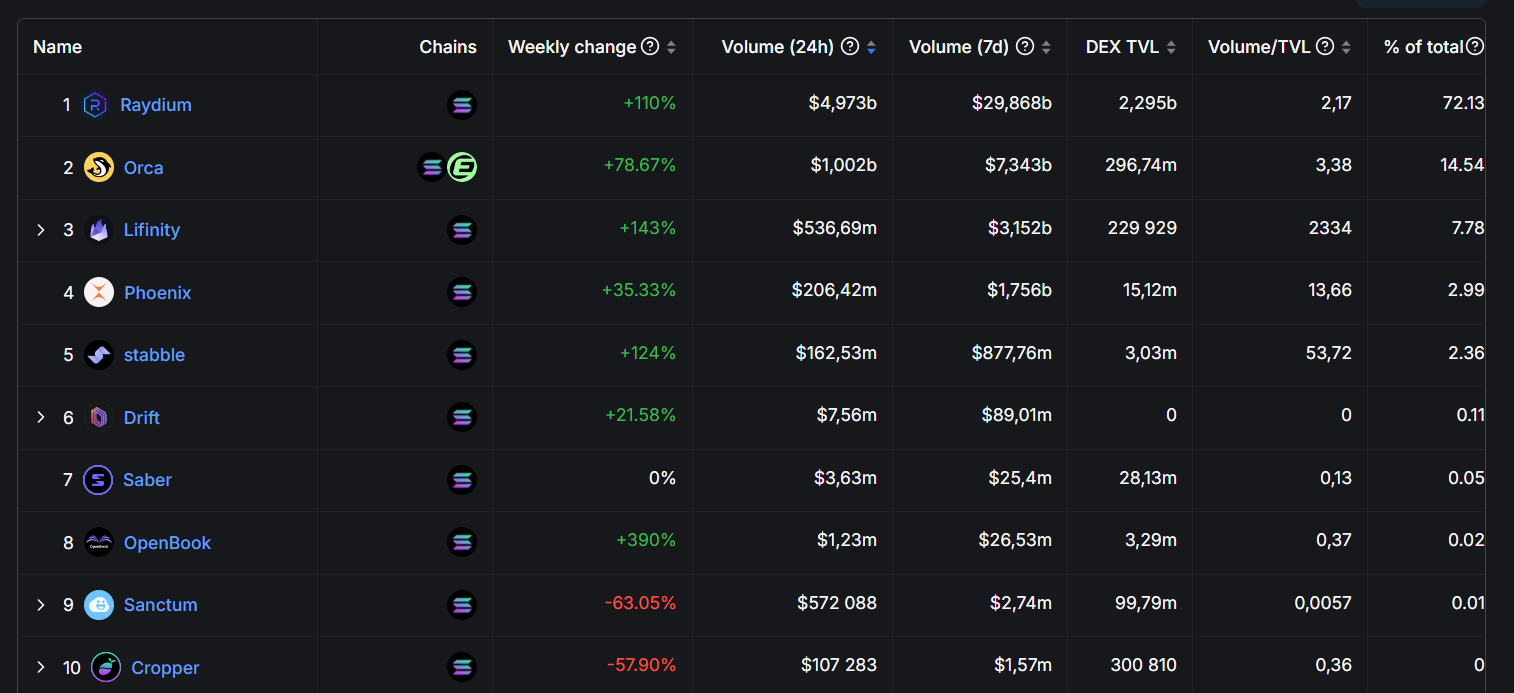Sort table by DEX TVL arrows

click(x=1171, y=47)
